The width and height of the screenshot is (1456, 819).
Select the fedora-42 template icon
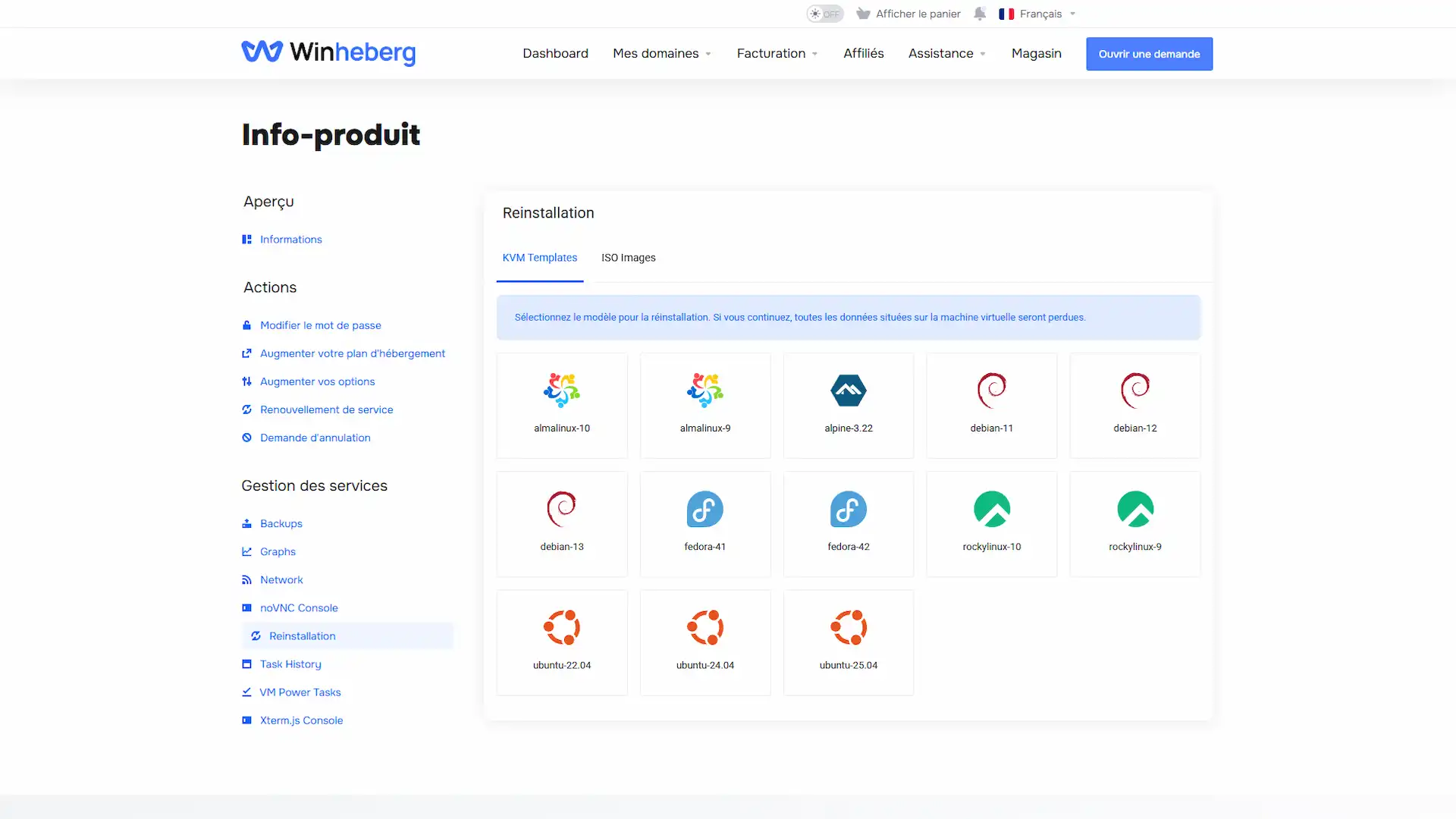click(849, 509)
